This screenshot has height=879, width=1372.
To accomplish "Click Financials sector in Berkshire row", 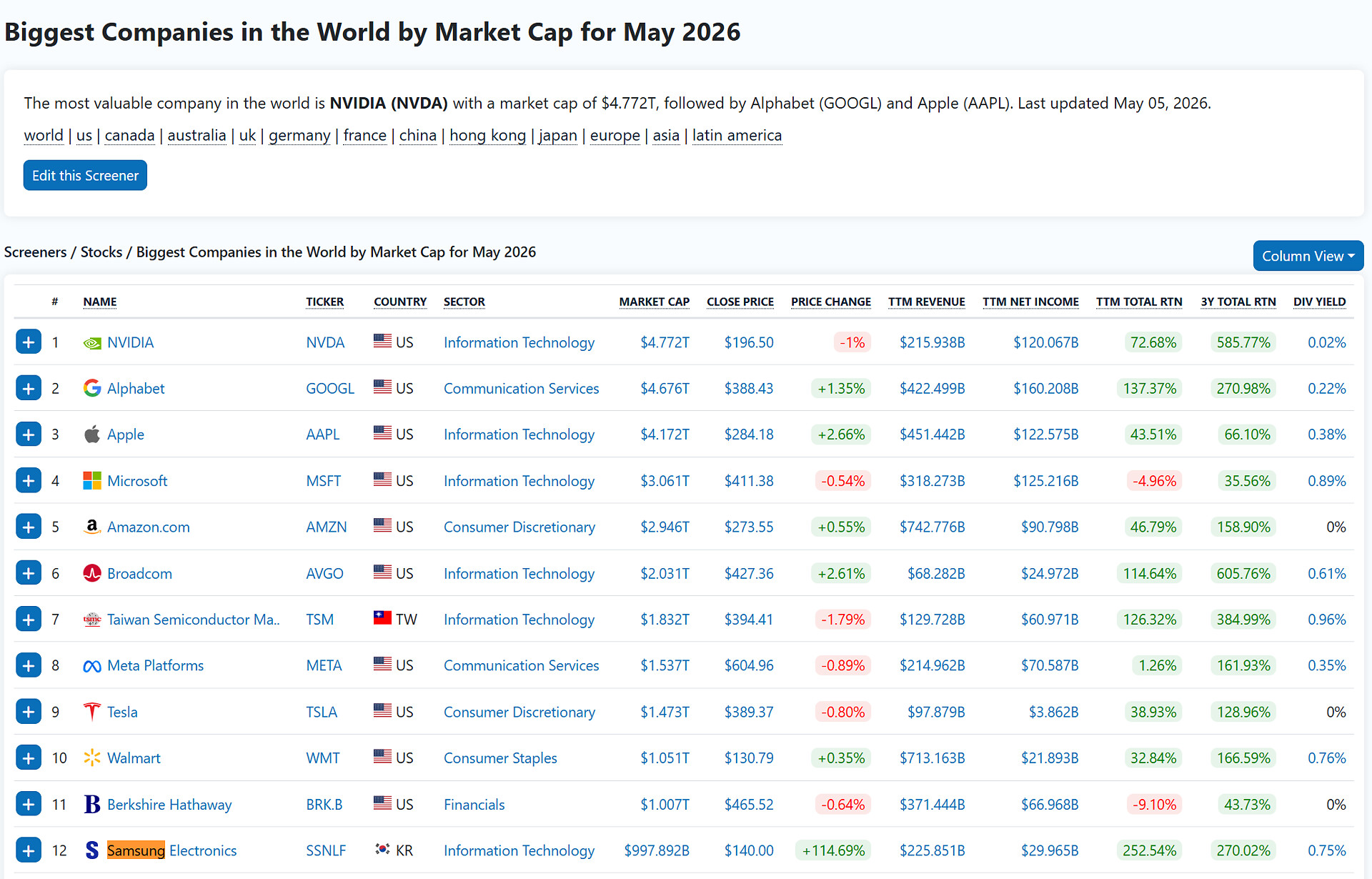I will tap(474, 805).
